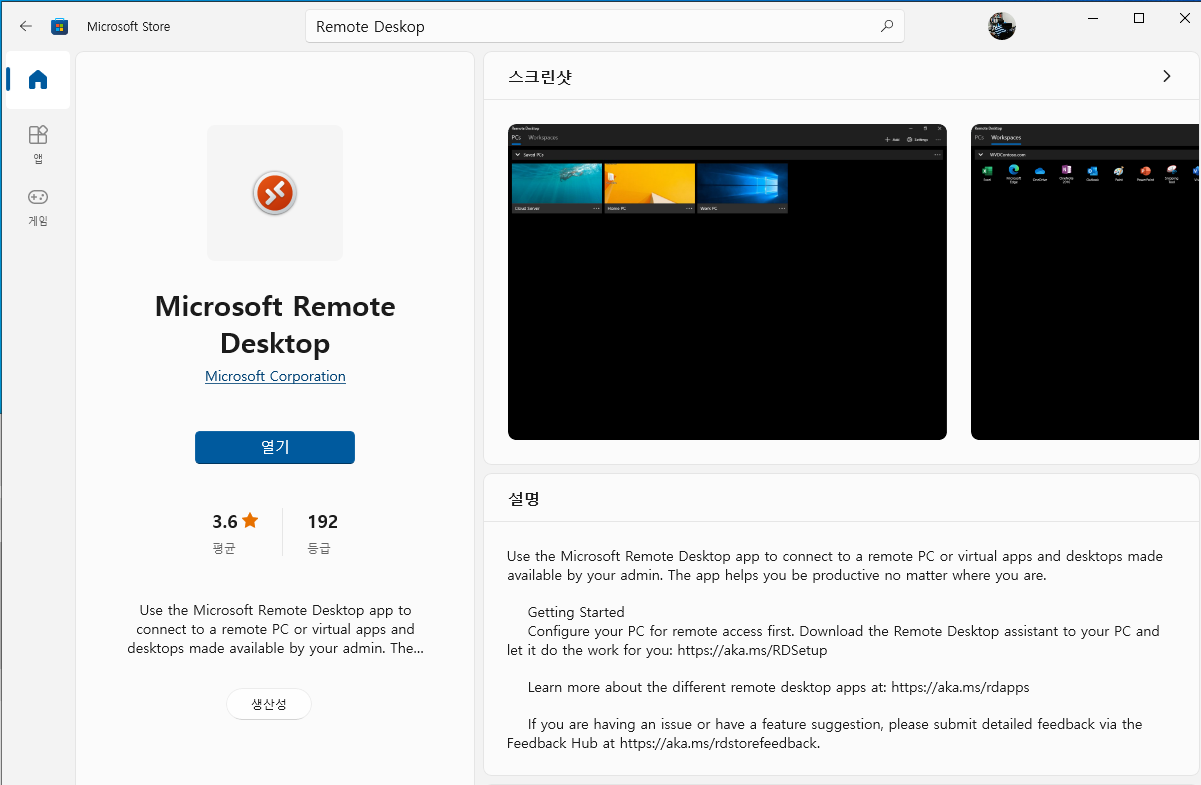1201x785 pixels.
Task: Click the aka.ms/rdstorefeedback text
Action: point(720,744)
